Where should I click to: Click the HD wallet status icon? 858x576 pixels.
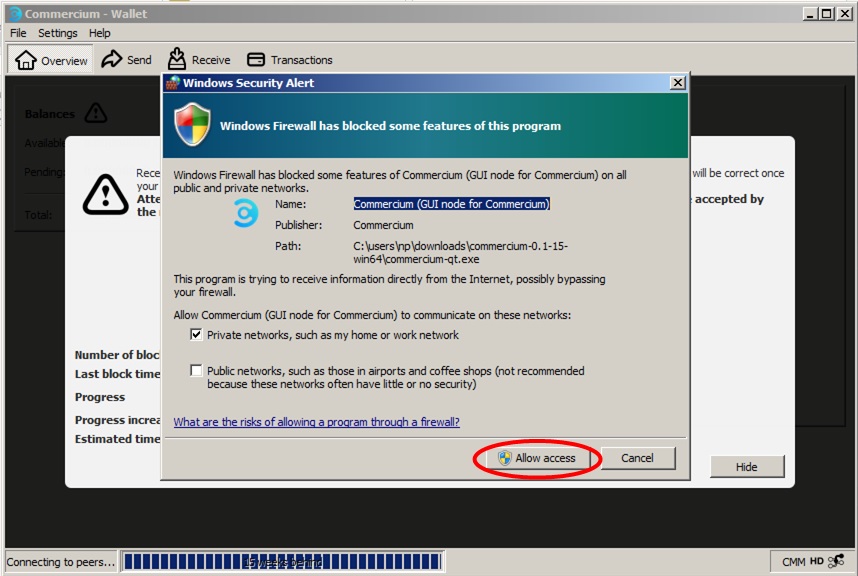coord(816,561)
